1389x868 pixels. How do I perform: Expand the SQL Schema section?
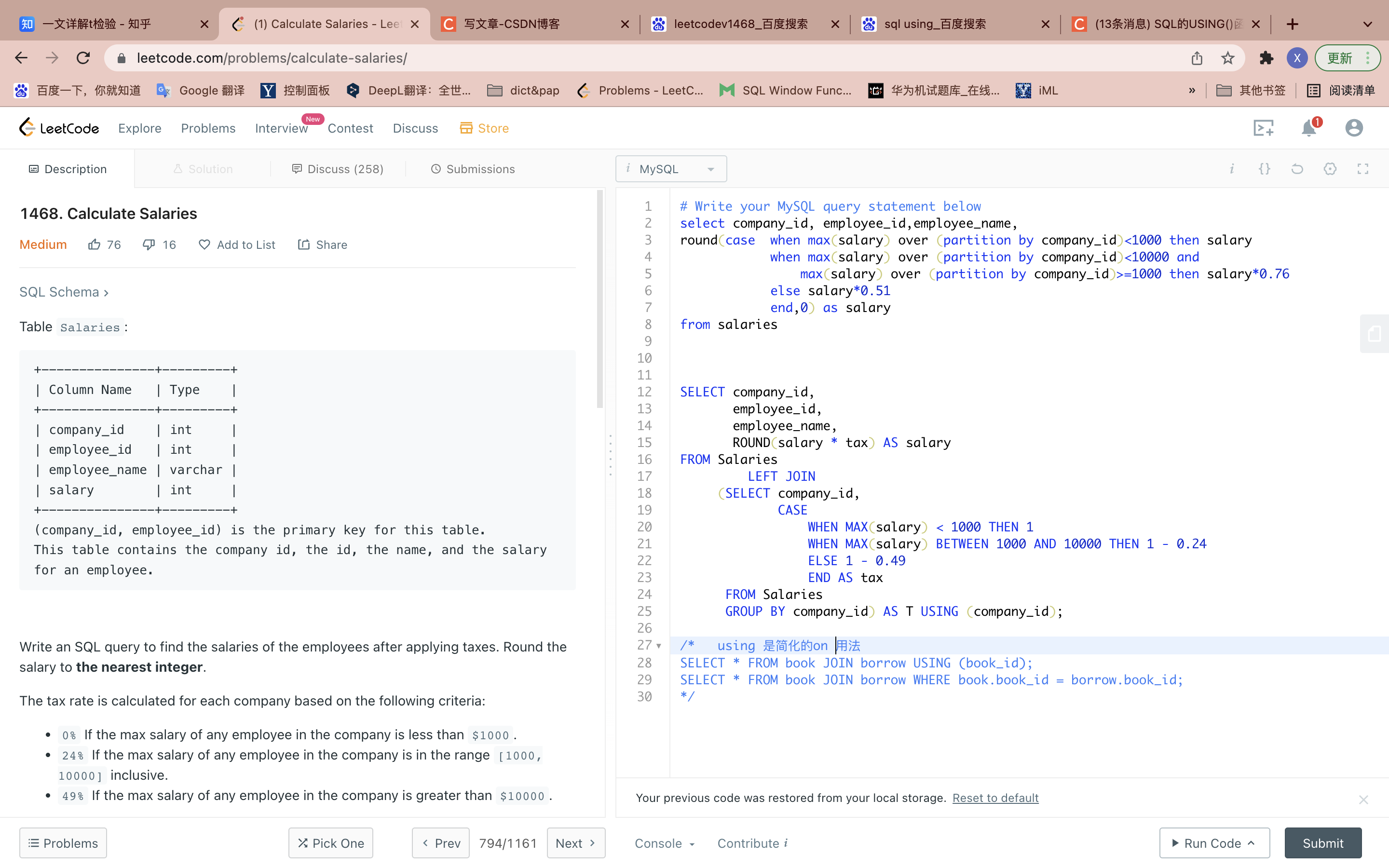(64, 292)
